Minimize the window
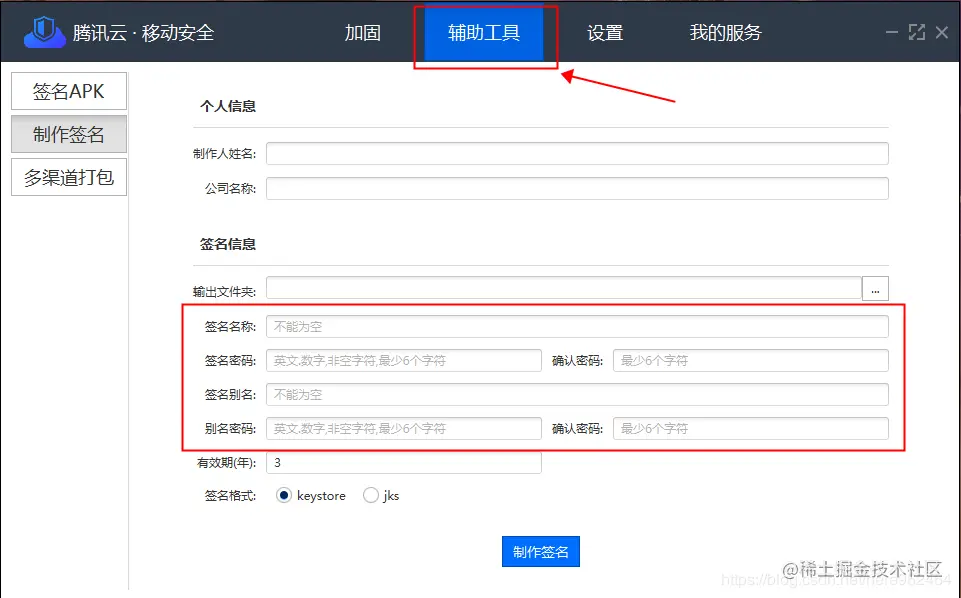The image size is (961, 598). click(892, 32)
